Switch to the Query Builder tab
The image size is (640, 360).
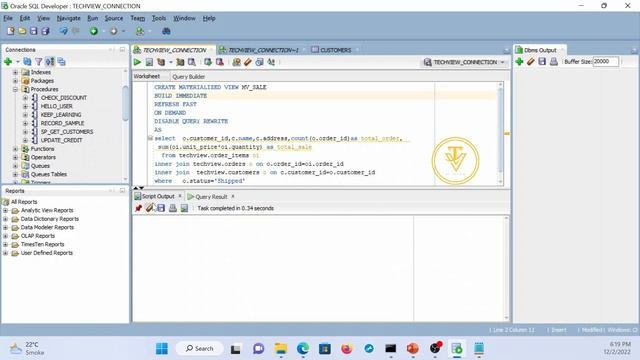click(x=189, y=77)
